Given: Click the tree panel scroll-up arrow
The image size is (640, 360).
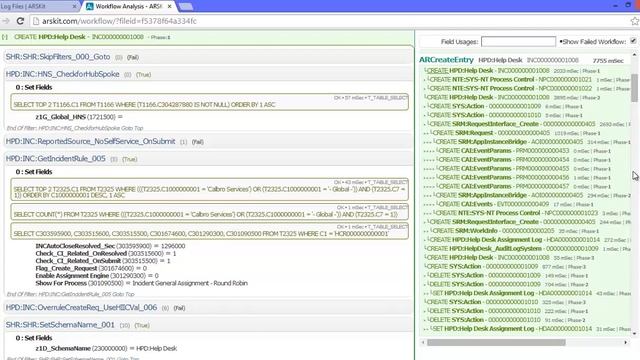Looking at the screenshot, I should point(634,55).
